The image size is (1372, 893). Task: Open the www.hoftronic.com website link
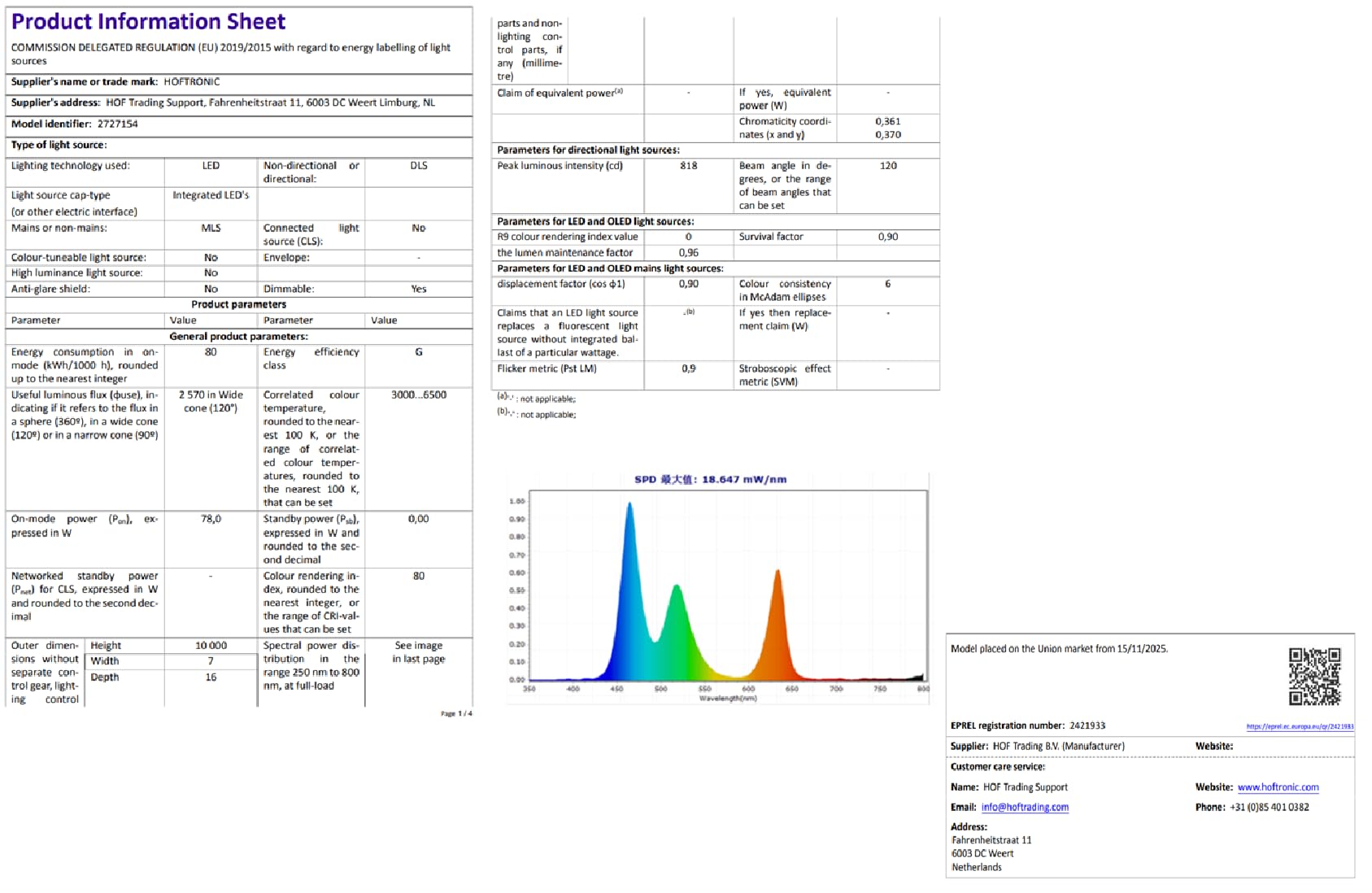pos(1278,787)
